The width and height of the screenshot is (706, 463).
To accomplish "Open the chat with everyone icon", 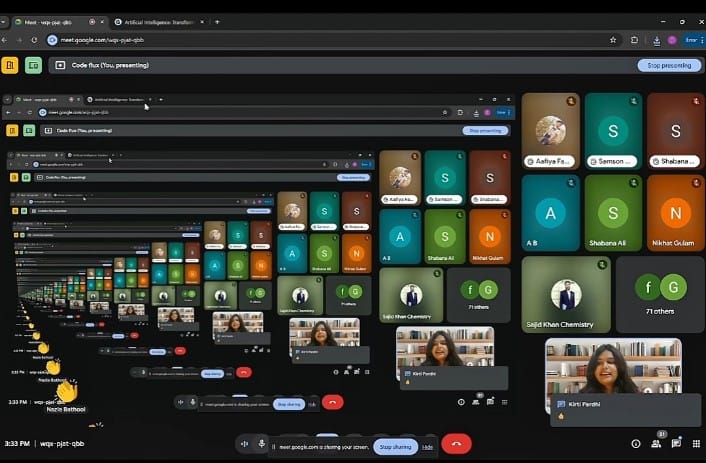I will [676, 444].
